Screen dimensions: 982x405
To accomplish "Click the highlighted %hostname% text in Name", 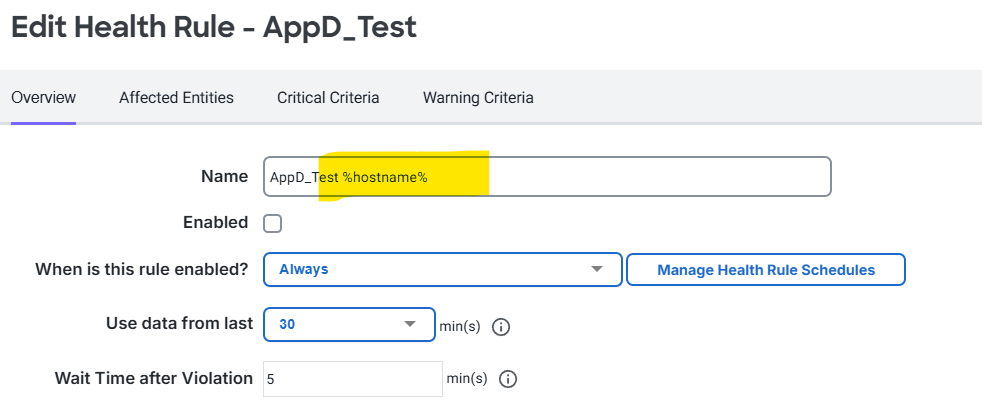I will [x=385, y=177].
